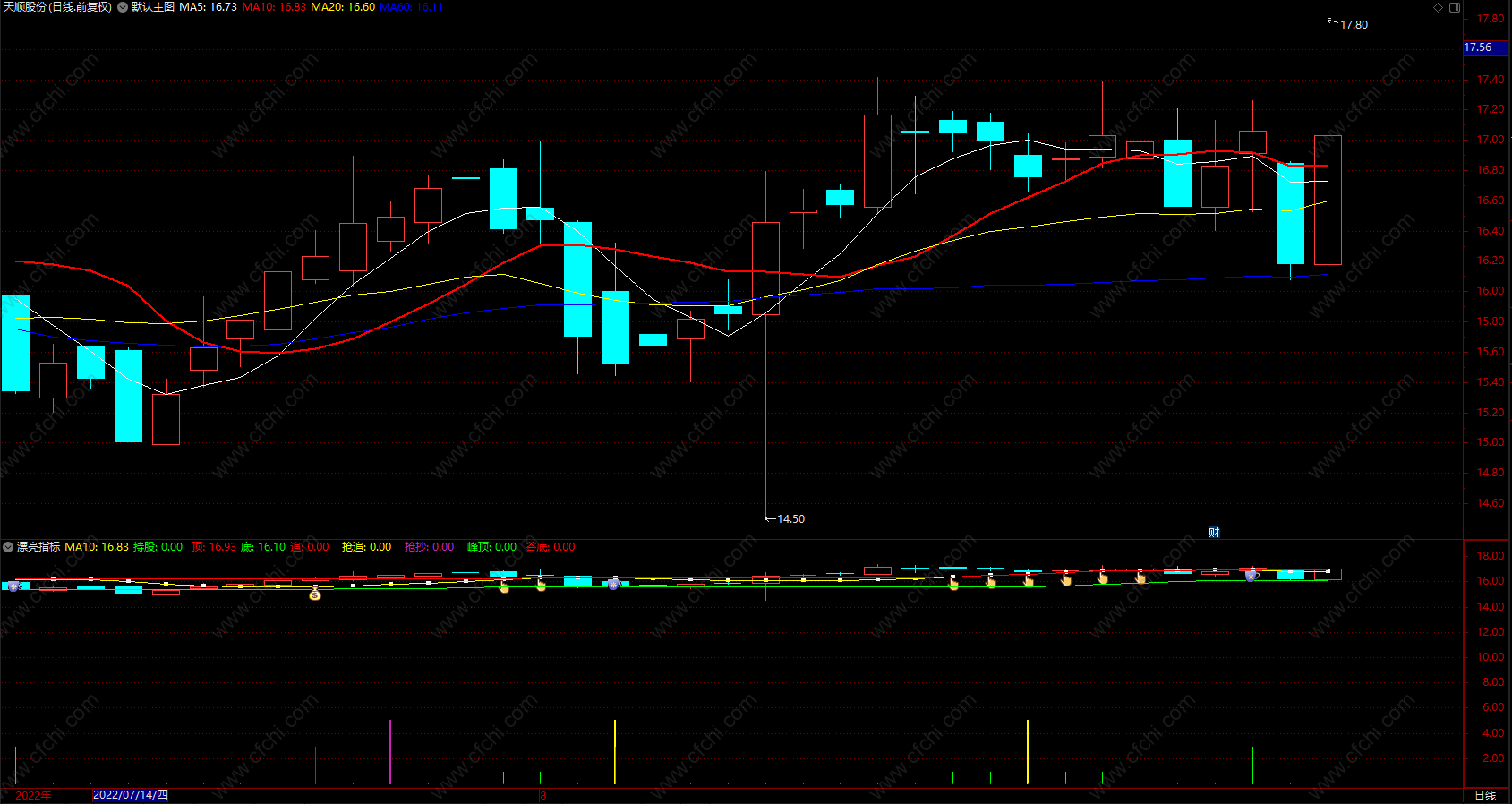This screenshot has width=1512, height=804.
Task: Click the red 追: 0.00 indicator value
Action: (x=310, y=547)
